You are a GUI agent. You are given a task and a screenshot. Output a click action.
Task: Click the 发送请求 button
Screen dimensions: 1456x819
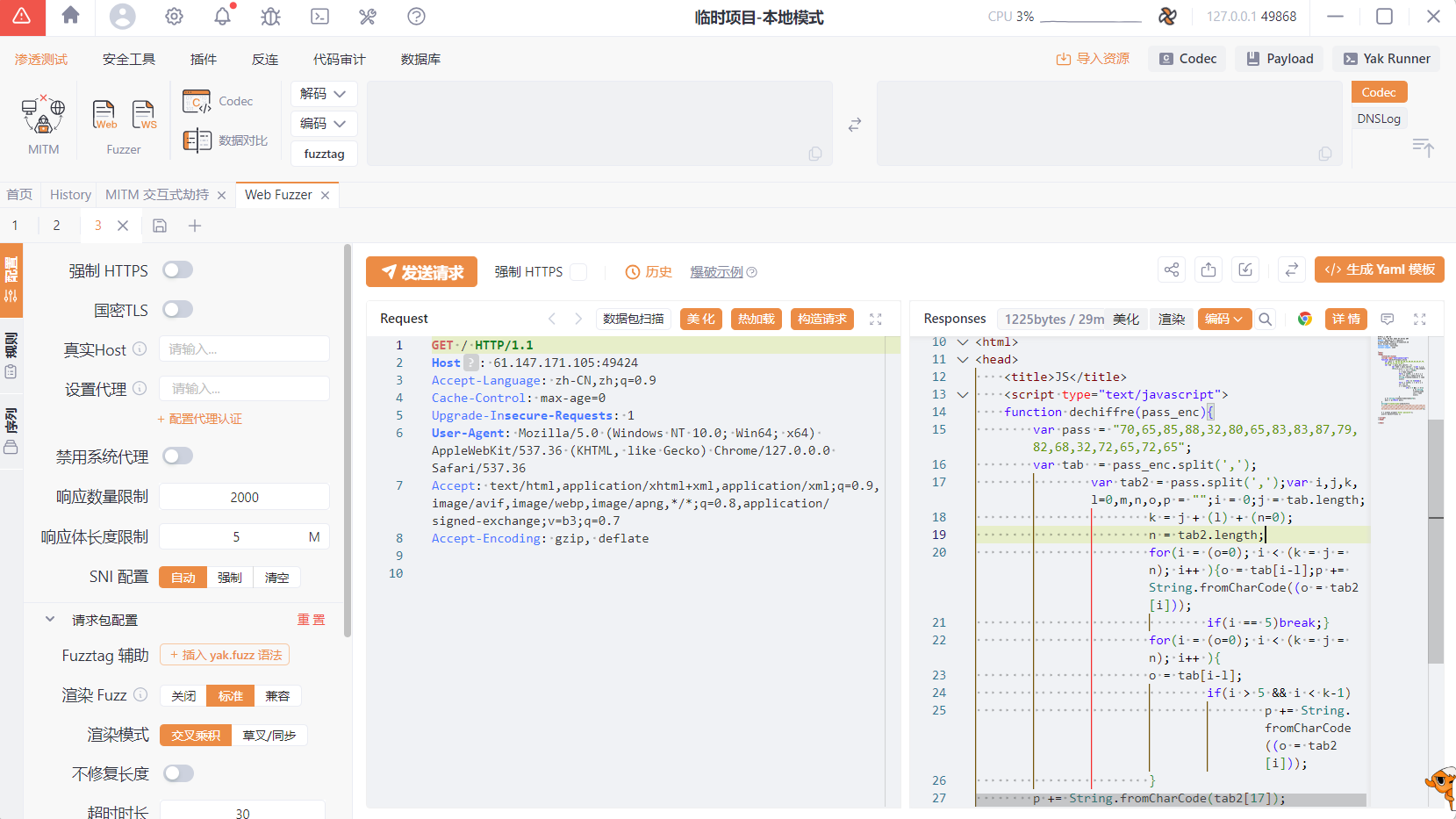coord(421,272)
